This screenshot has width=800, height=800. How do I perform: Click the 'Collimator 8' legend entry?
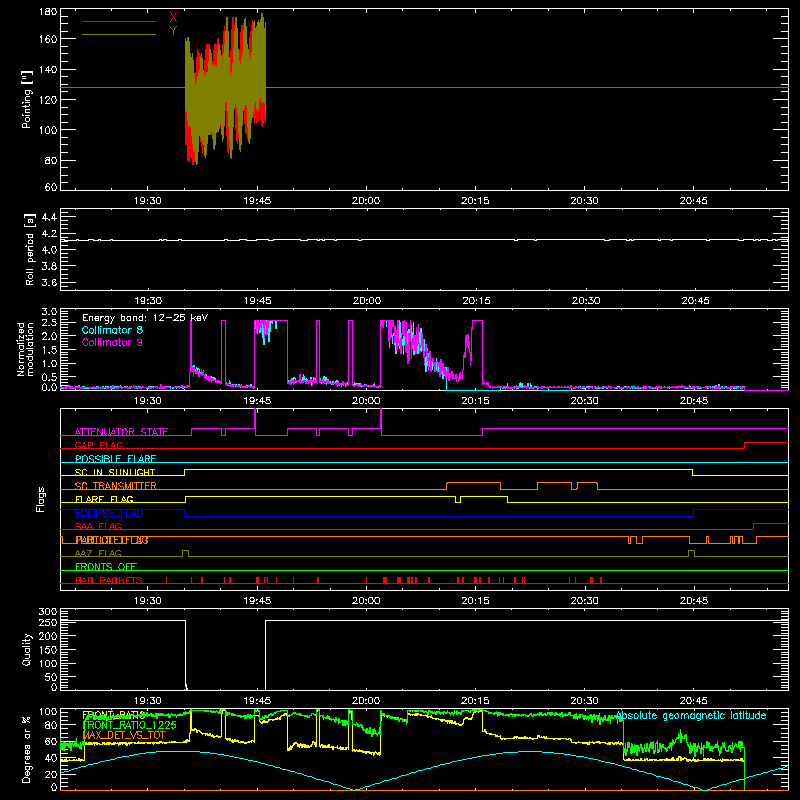pos(112,330)
